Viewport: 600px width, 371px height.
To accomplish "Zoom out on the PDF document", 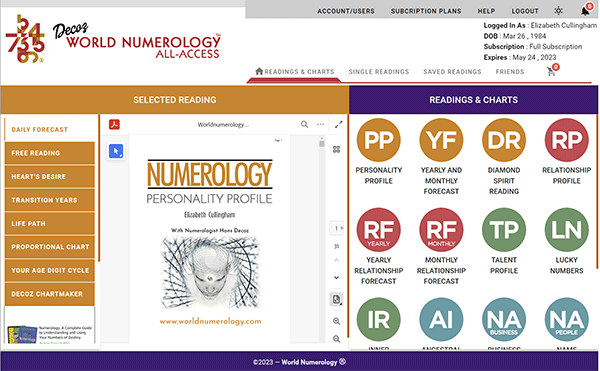I will [336, 339].
